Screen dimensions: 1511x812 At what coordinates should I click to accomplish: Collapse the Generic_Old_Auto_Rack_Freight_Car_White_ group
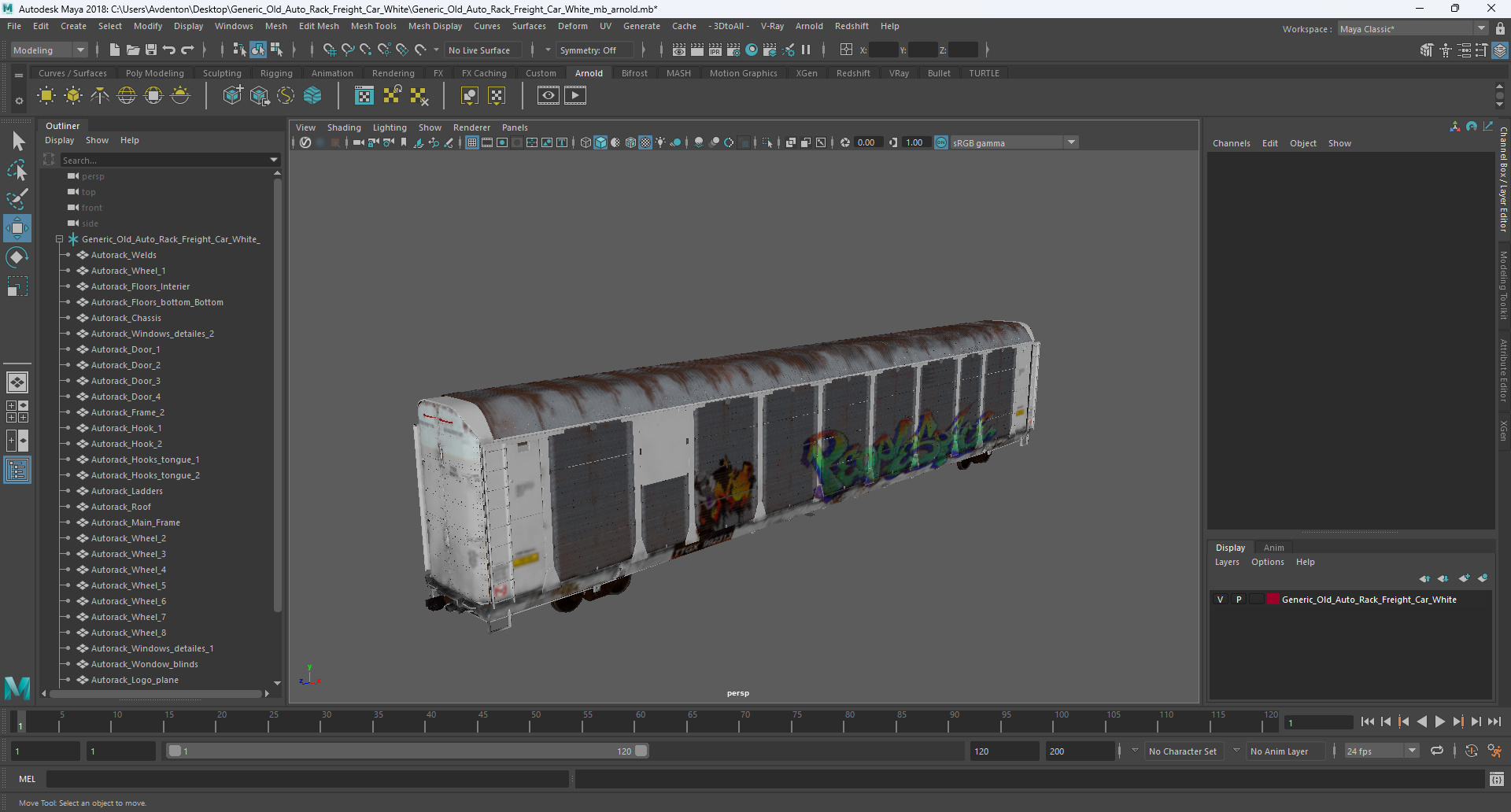[59, 239]
